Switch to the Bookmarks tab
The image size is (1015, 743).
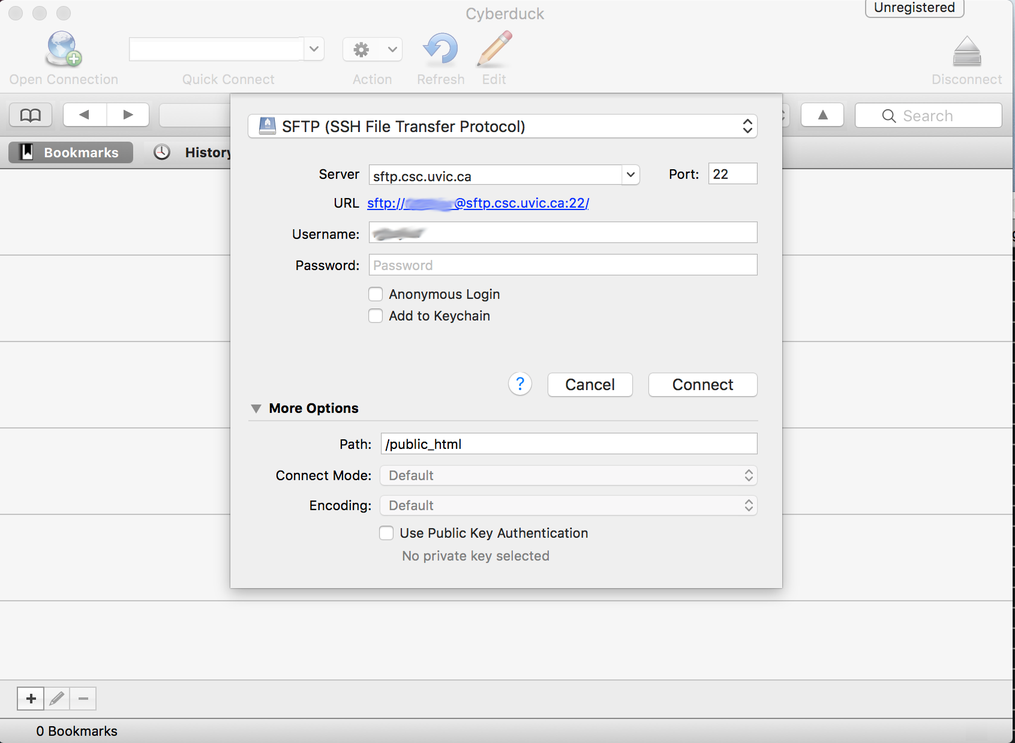click(x=71, y=153)
